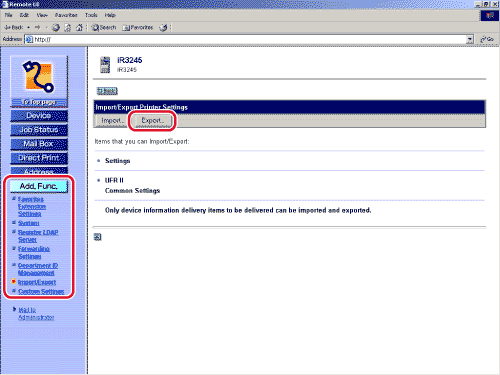Open the Address sidebar button
The height and width of the screenshot is (375, 500).
click(x=39, y=171)
